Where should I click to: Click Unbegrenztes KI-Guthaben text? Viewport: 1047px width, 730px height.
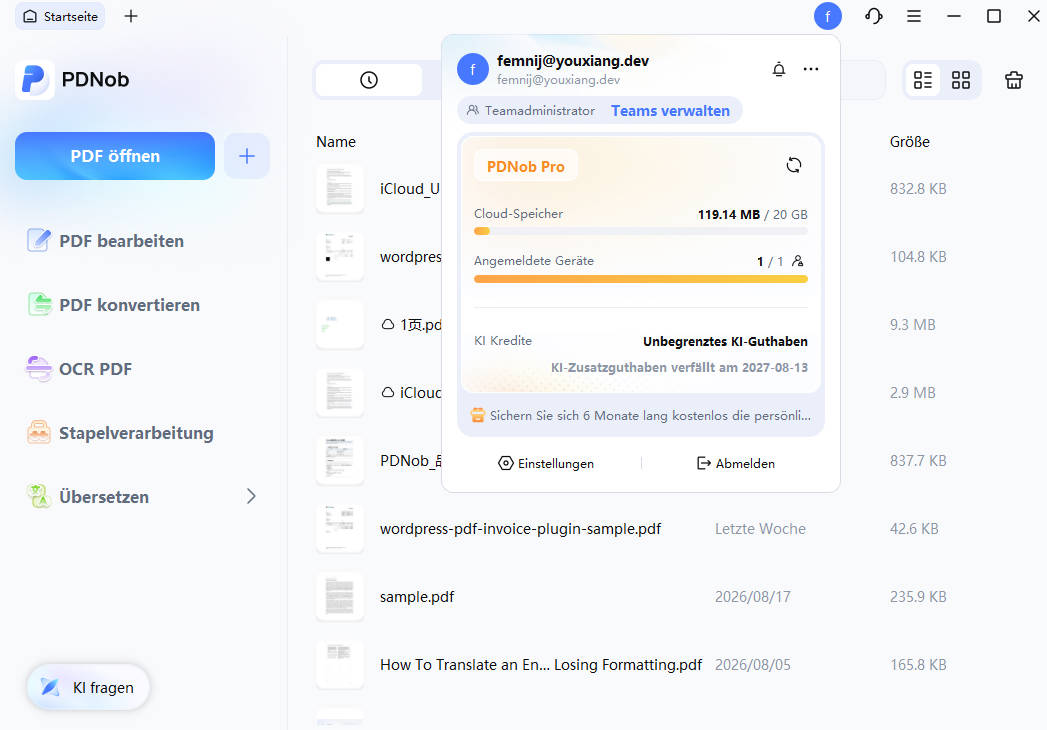[x=725, y=341]
